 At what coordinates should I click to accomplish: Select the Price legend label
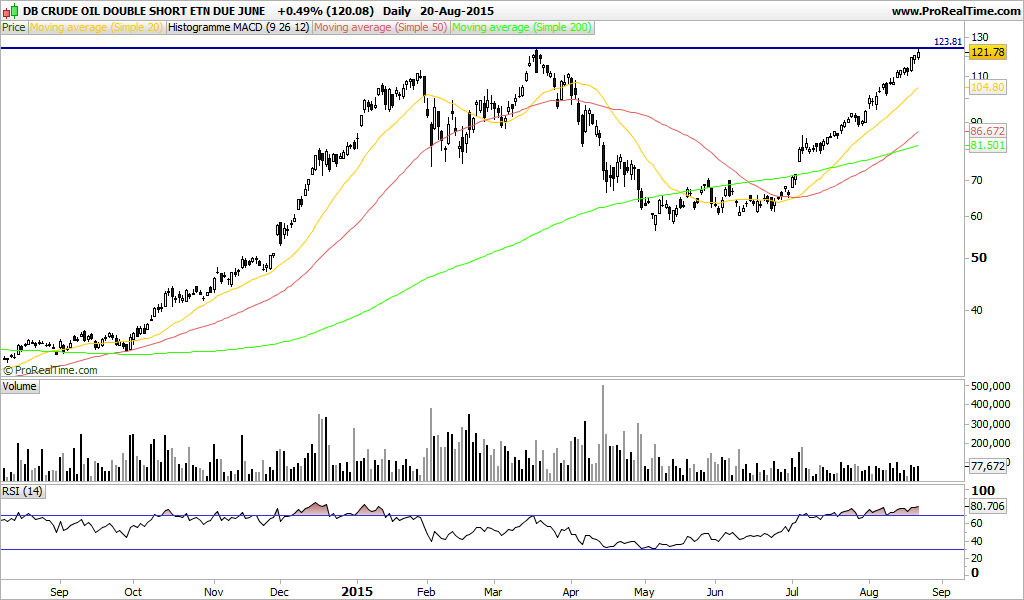tap(14, 27)
